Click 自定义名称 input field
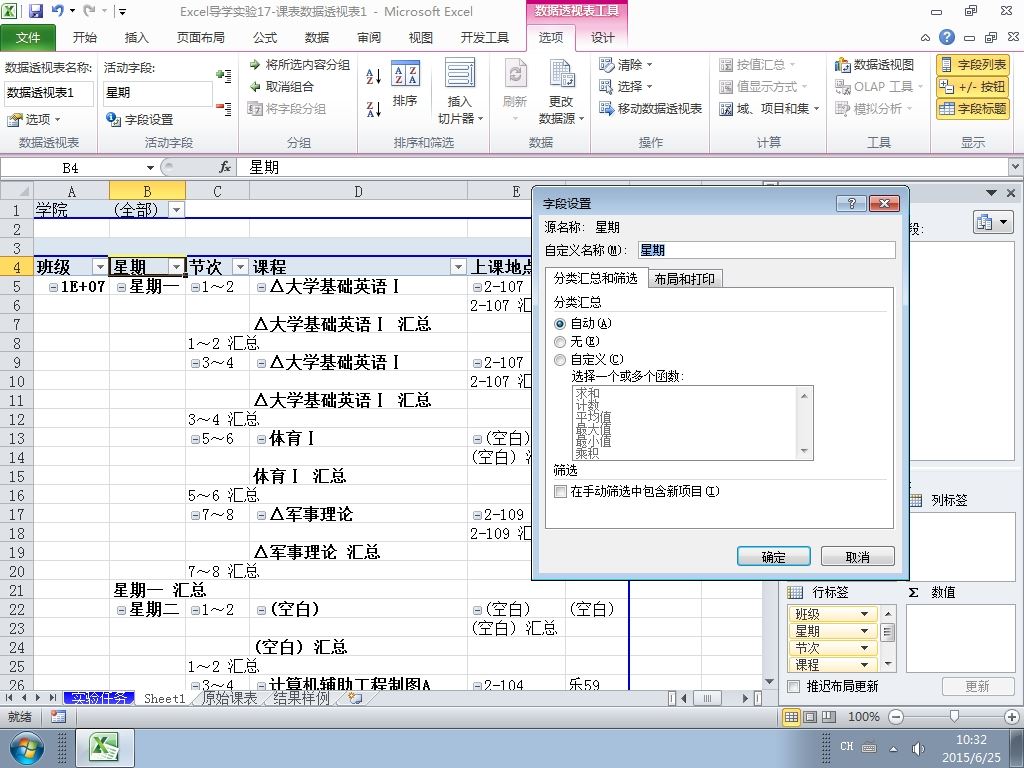 click(x=767, y=250)
